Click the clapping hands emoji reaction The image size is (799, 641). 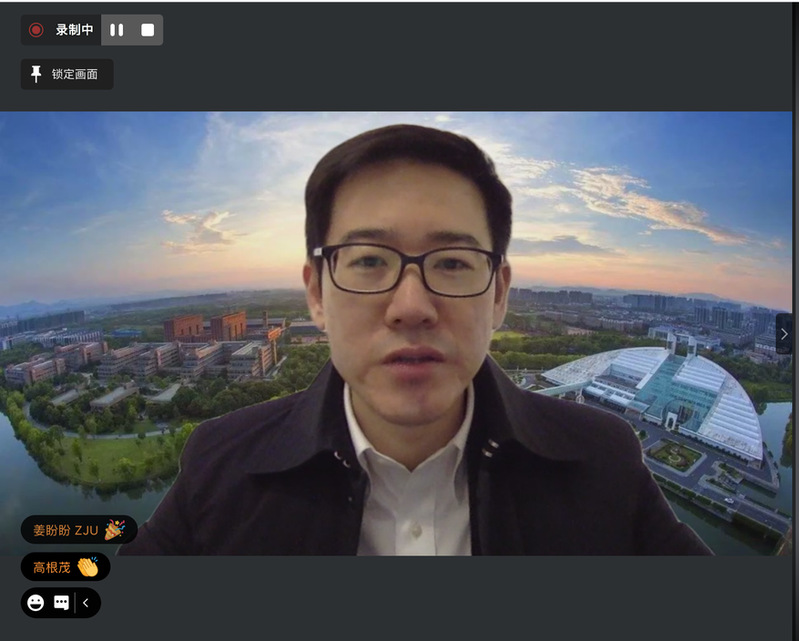[x=88, y=567]
